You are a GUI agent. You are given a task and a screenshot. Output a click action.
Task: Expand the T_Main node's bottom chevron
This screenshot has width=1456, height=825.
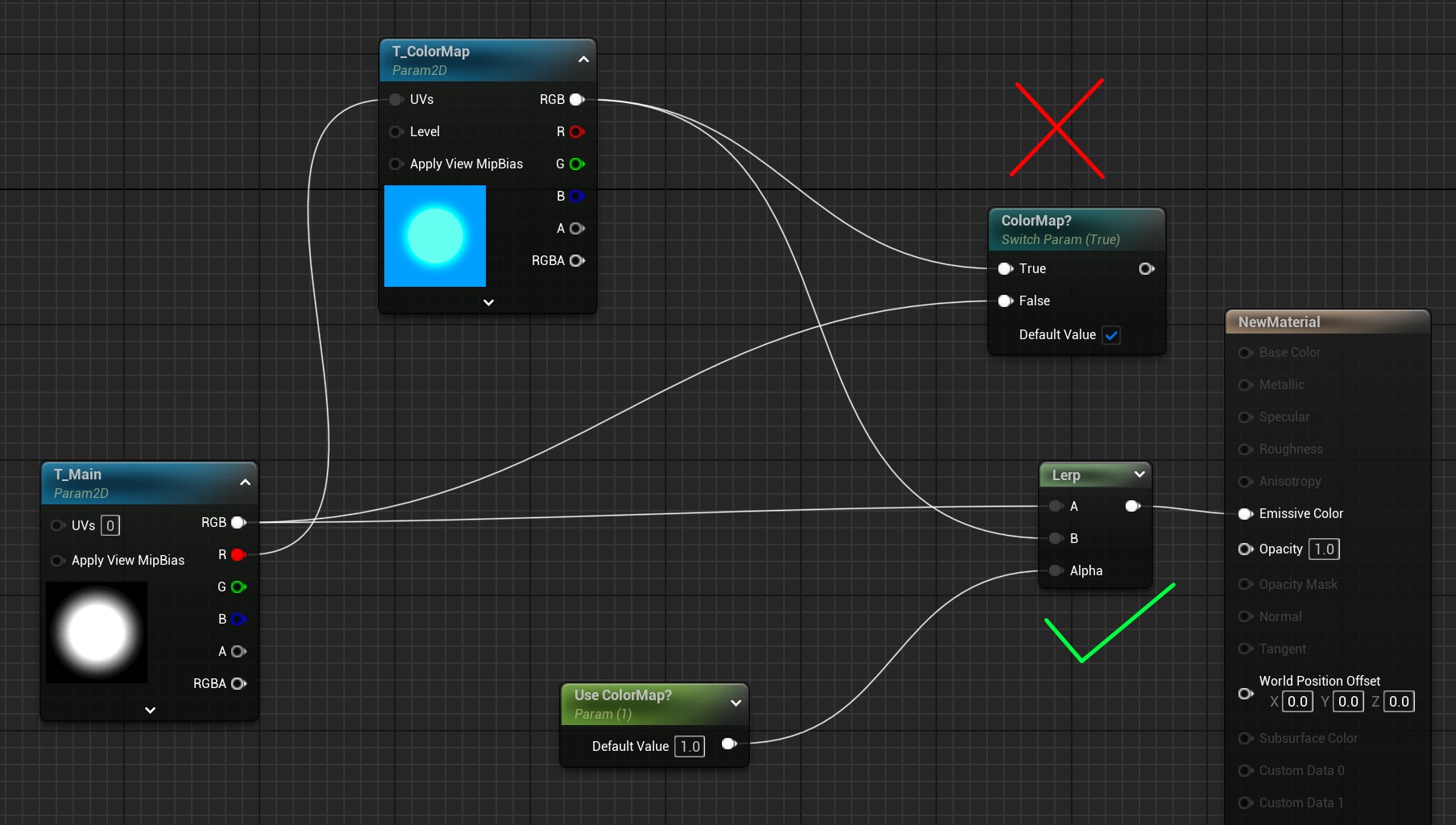coord(149,710)
